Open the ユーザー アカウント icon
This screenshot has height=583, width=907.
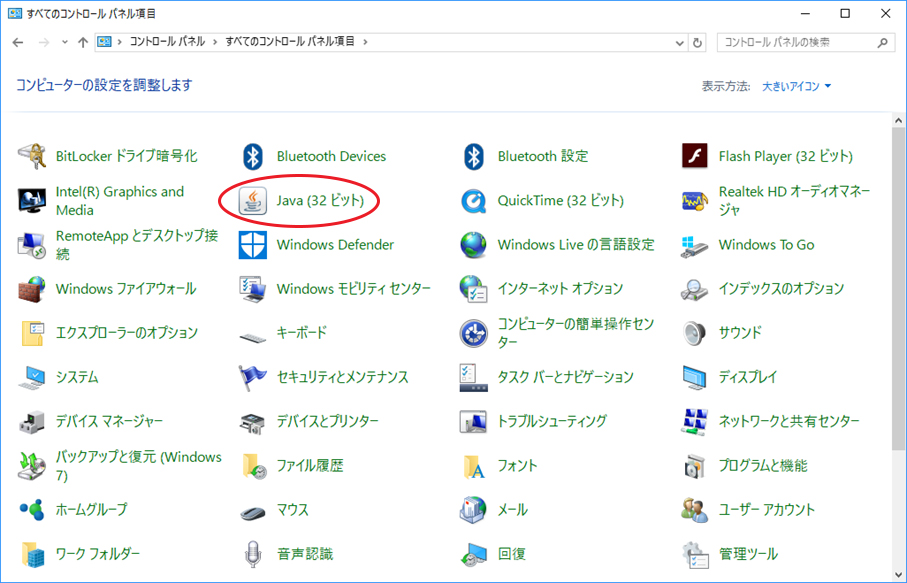point(695,510)
